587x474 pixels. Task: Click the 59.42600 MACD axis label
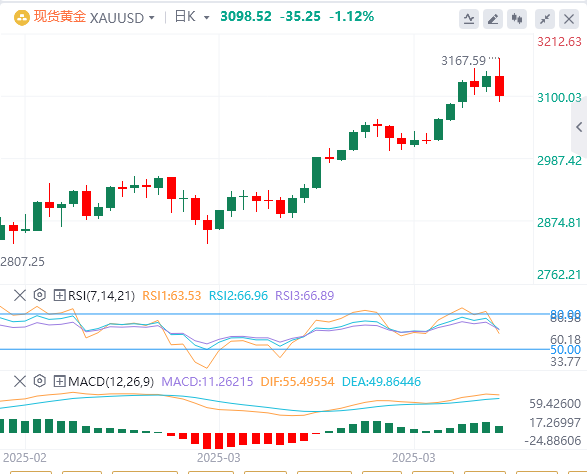click(x=555, y=404)
